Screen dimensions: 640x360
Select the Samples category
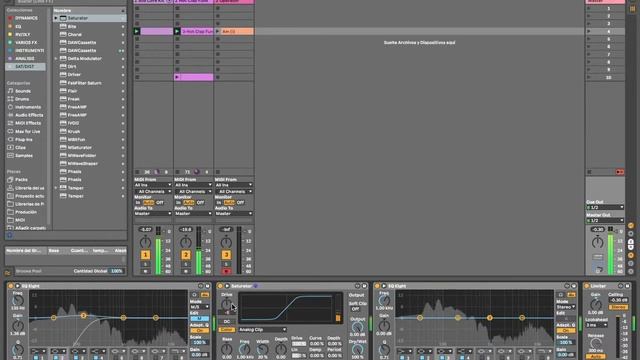click(24, 156)
